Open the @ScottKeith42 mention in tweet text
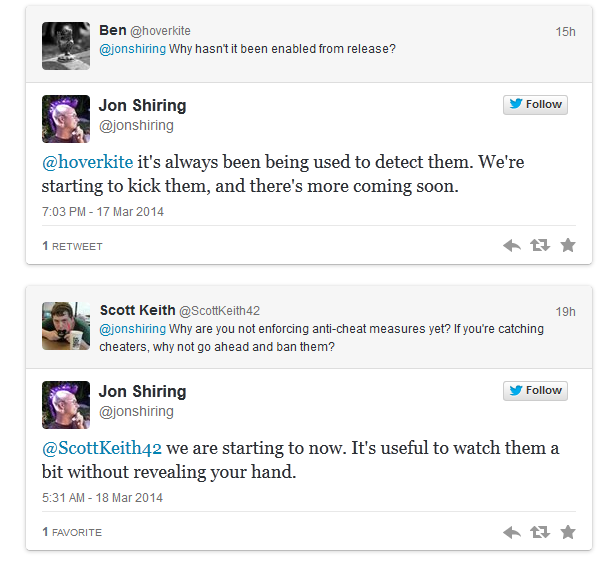611x566 pixels. [x=102, y=445]
